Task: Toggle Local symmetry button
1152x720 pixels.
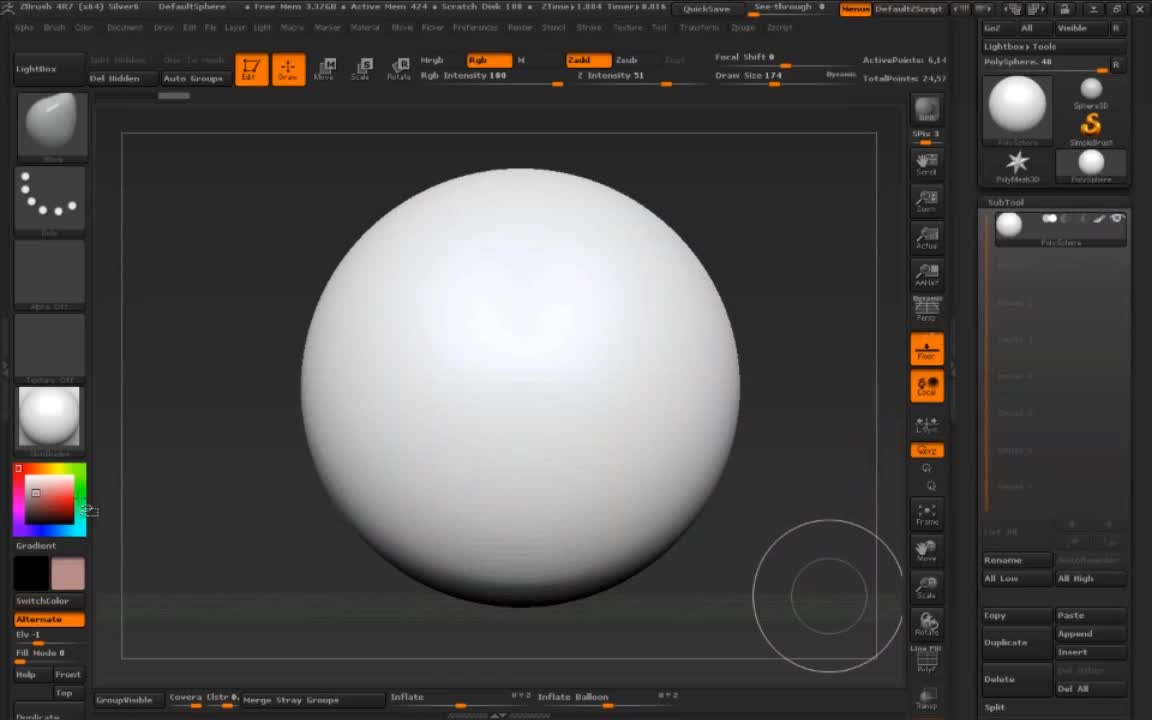Action: click(927, 386)
